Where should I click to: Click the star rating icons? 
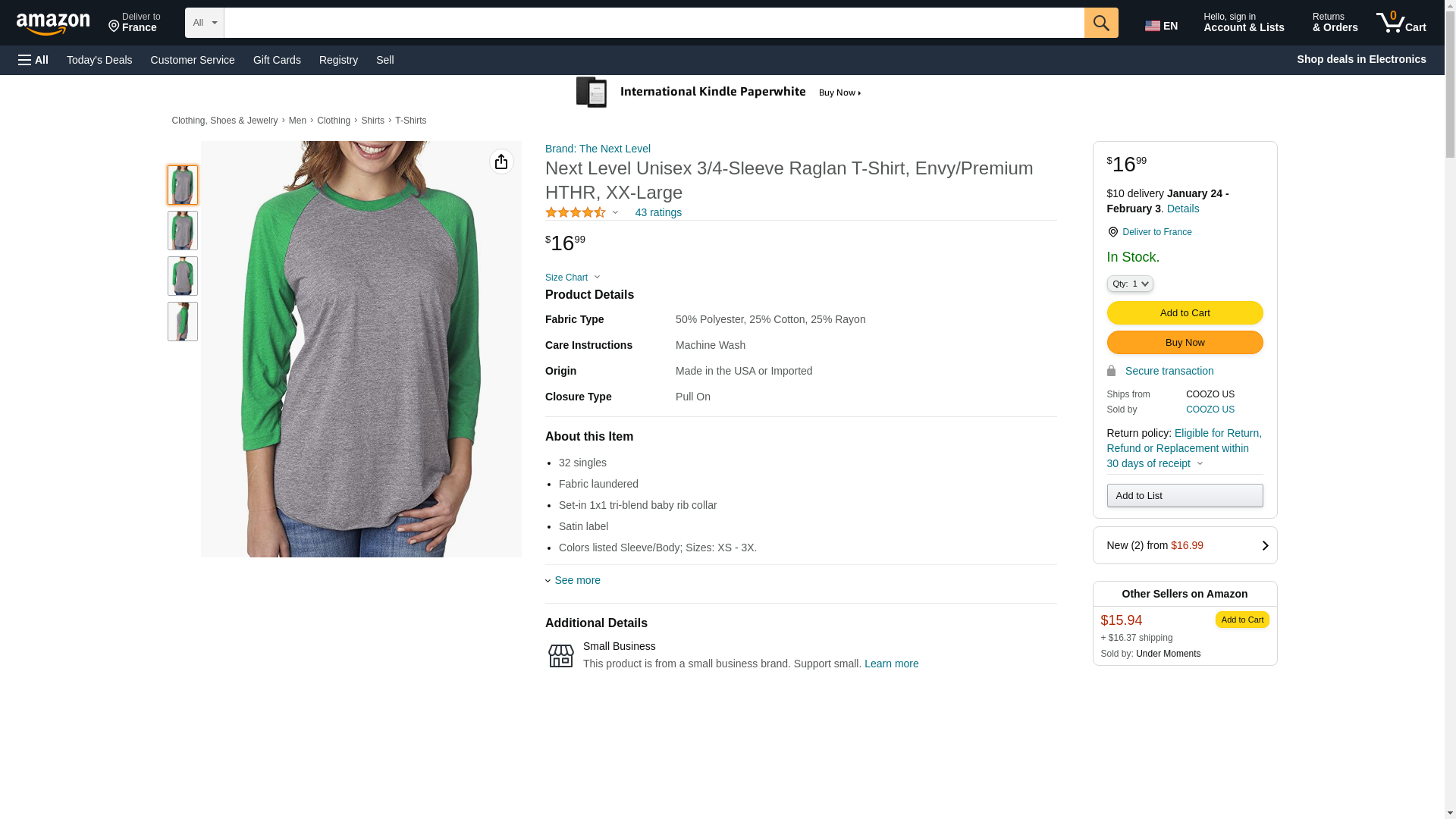[575, 213]
